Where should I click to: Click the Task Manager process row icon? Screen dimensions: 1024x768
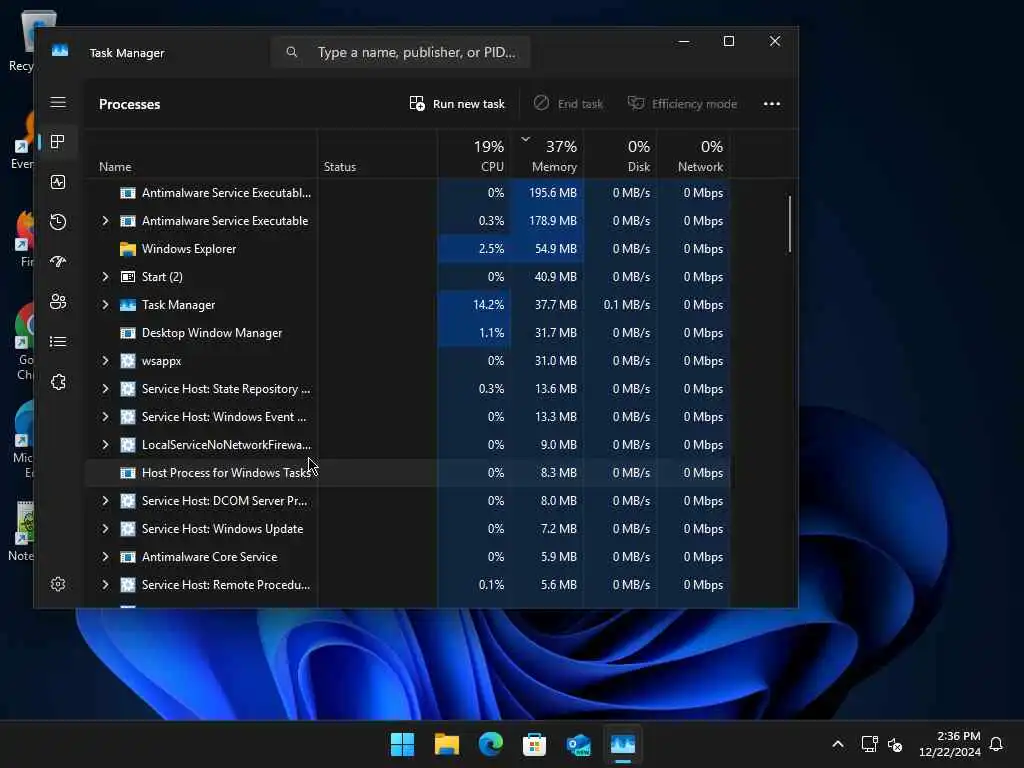pyautogui.click(x=128, y=305)
